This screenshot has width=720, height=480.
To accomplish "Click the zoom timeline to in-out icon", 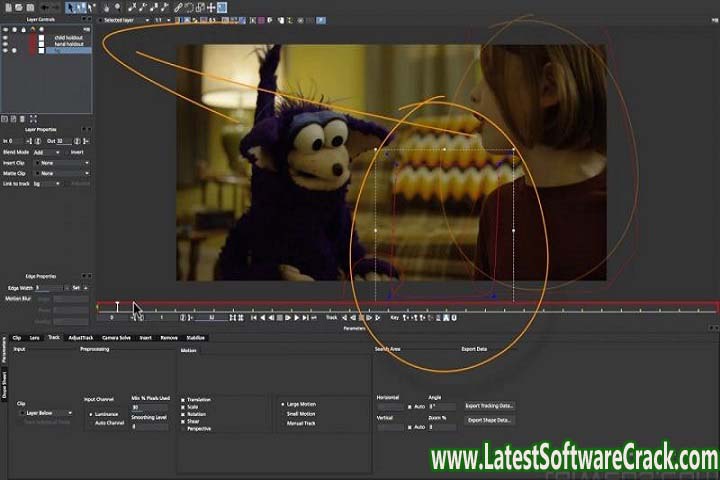I will (232, 318).
